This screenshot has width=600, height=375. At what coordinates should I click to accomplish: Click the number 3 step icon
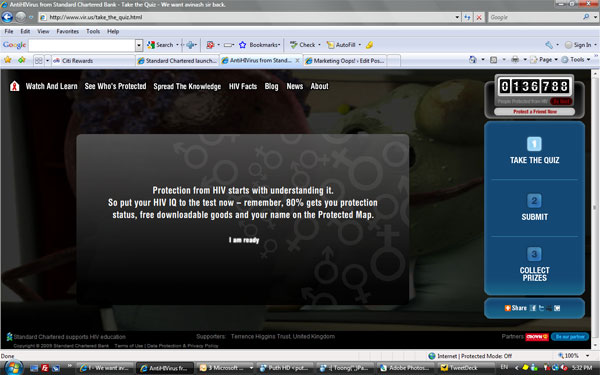tap(534, 254)
